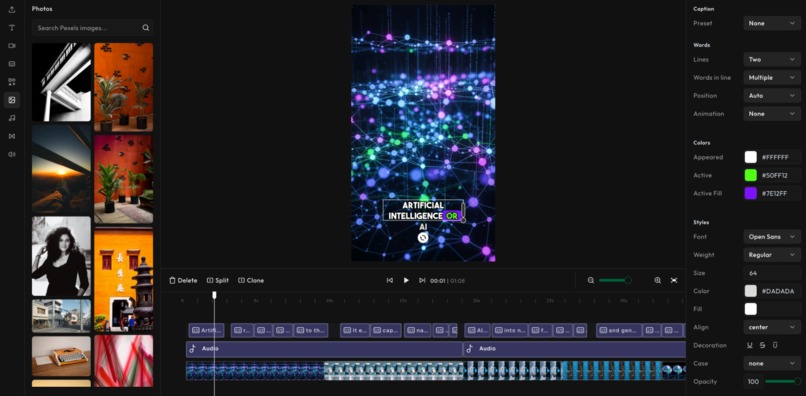Viewport: 806px width, 396px height.
Task: Click the #FFFFFF Appeared hex value
Action: [775, 157]
